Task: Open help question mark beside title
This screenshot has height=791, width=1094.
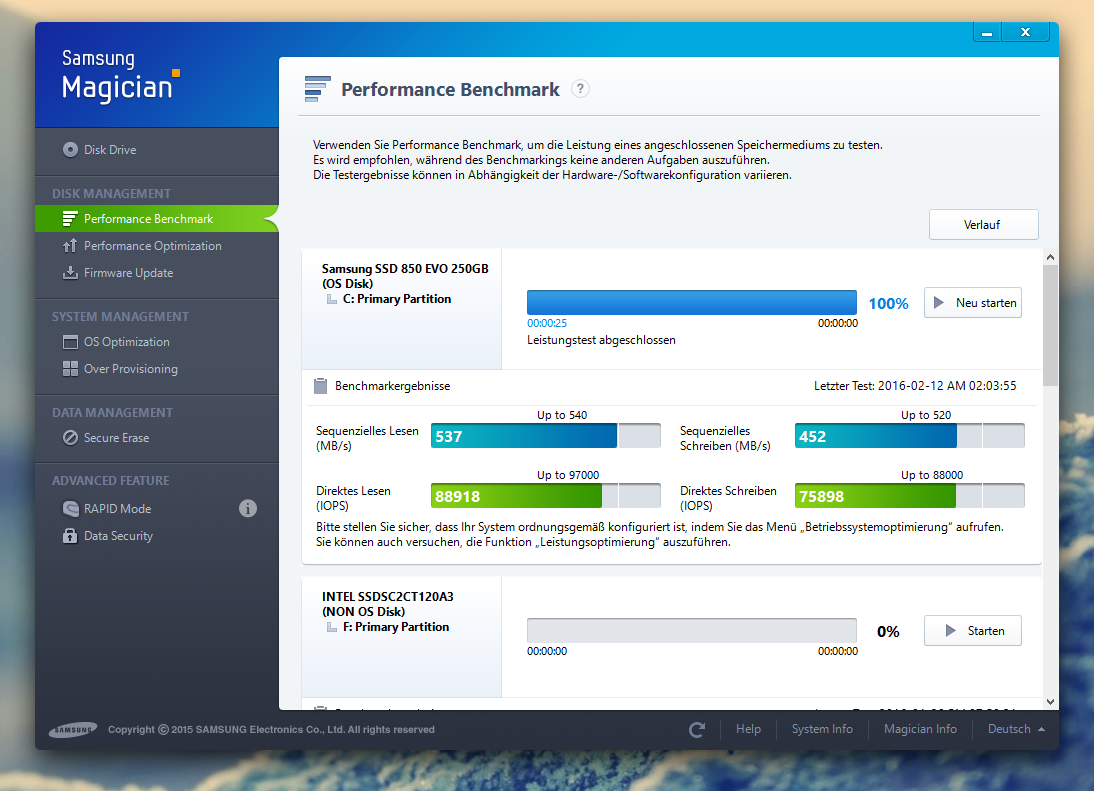Action: [x=580, y=89]
